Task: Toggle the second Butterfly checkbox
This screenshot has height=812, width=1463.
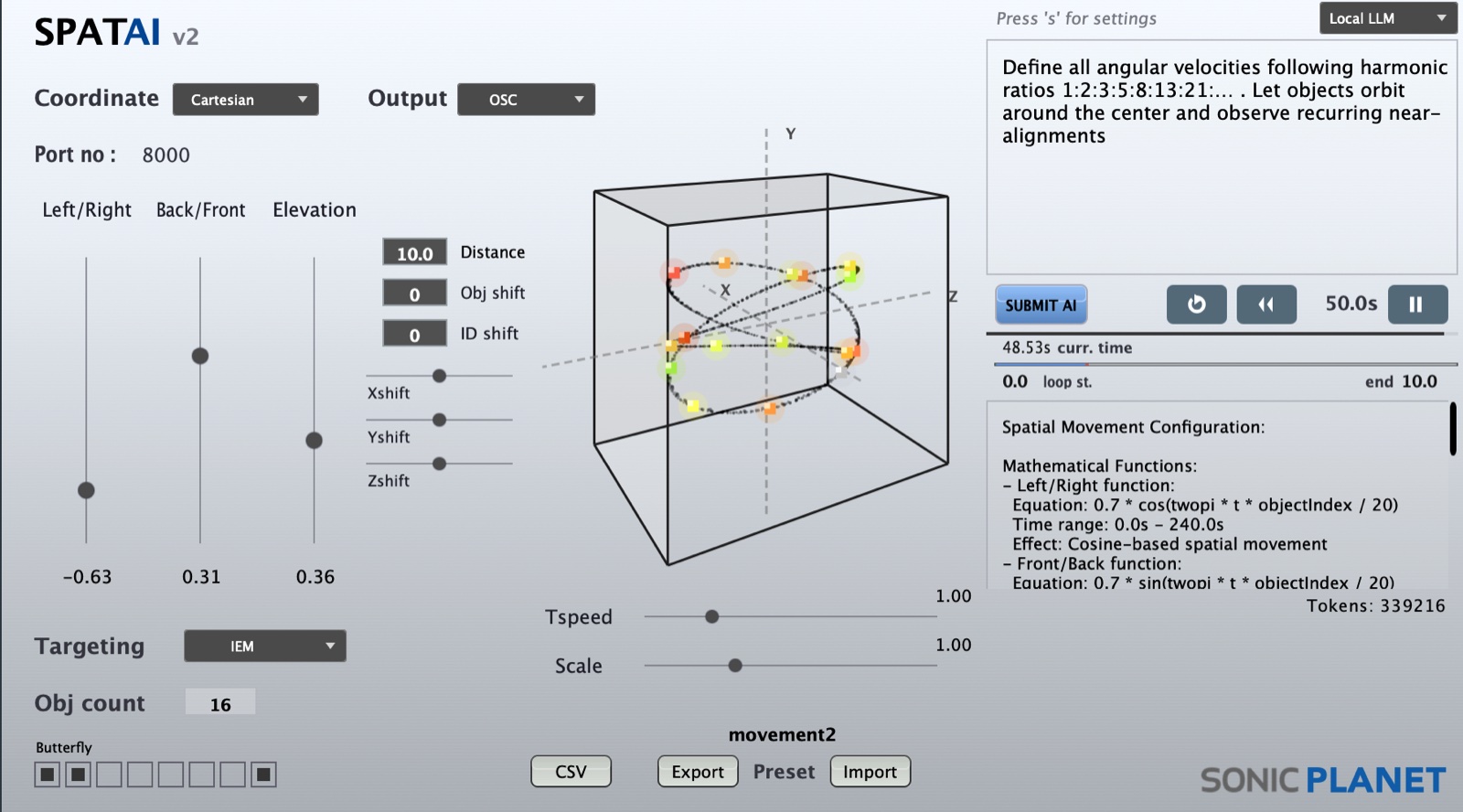Action: click(79, 775)
